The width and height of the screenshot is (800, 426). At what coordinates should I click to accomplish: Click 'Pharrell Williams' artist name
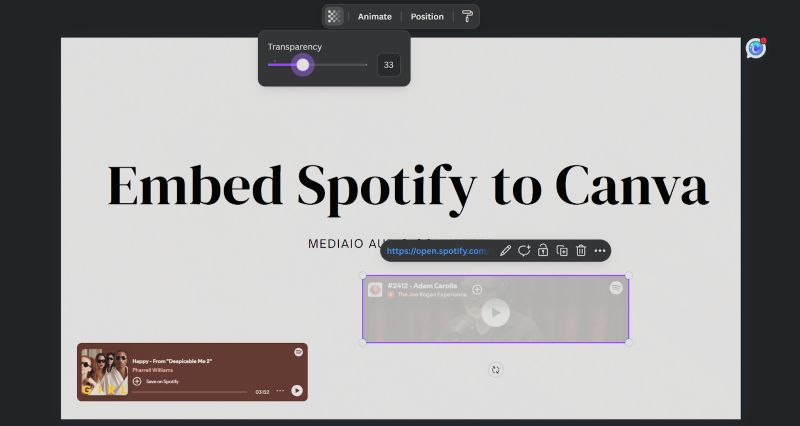[x=153, y=370]
